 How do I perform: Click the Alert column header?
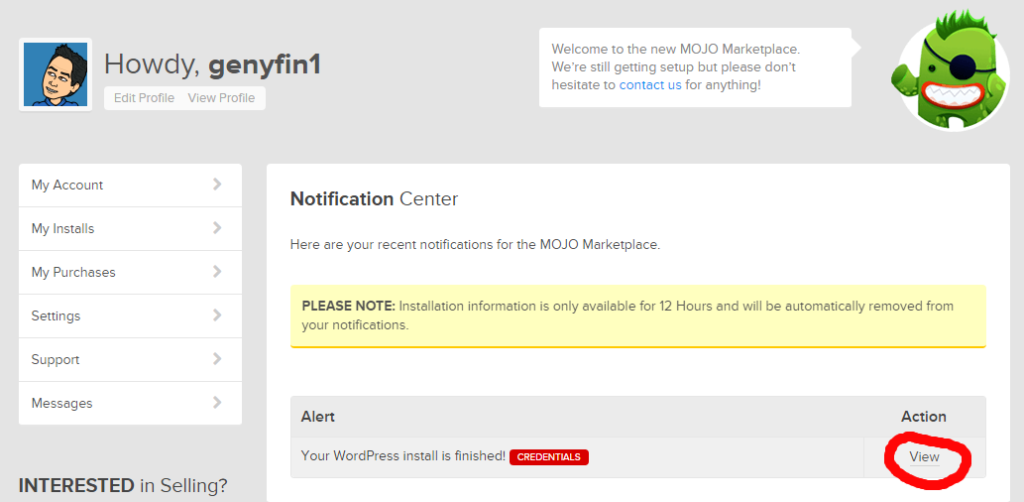click(318, 416)
